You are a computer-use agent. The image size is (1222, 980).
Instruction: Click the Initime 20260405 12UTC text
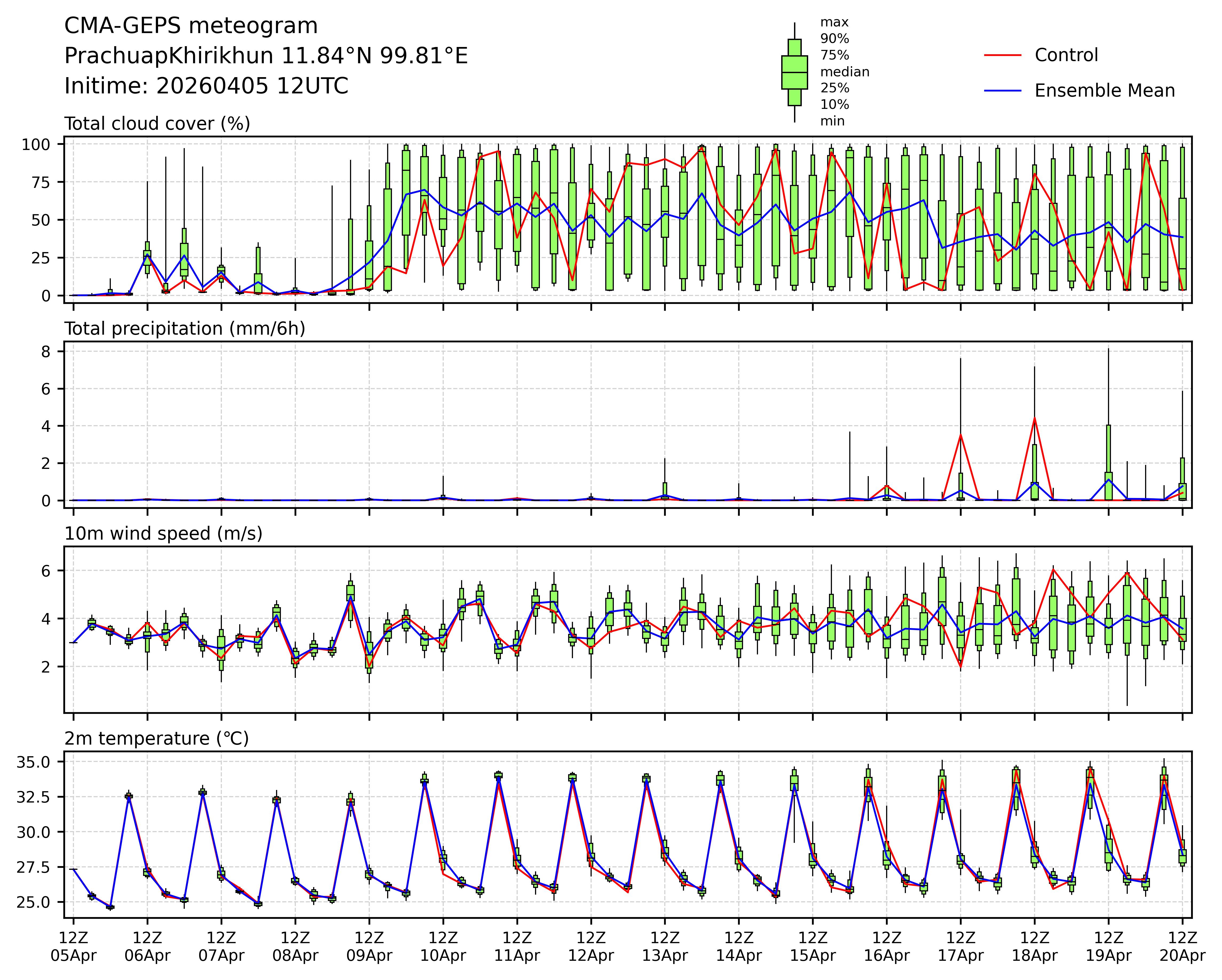coord(206,86)
